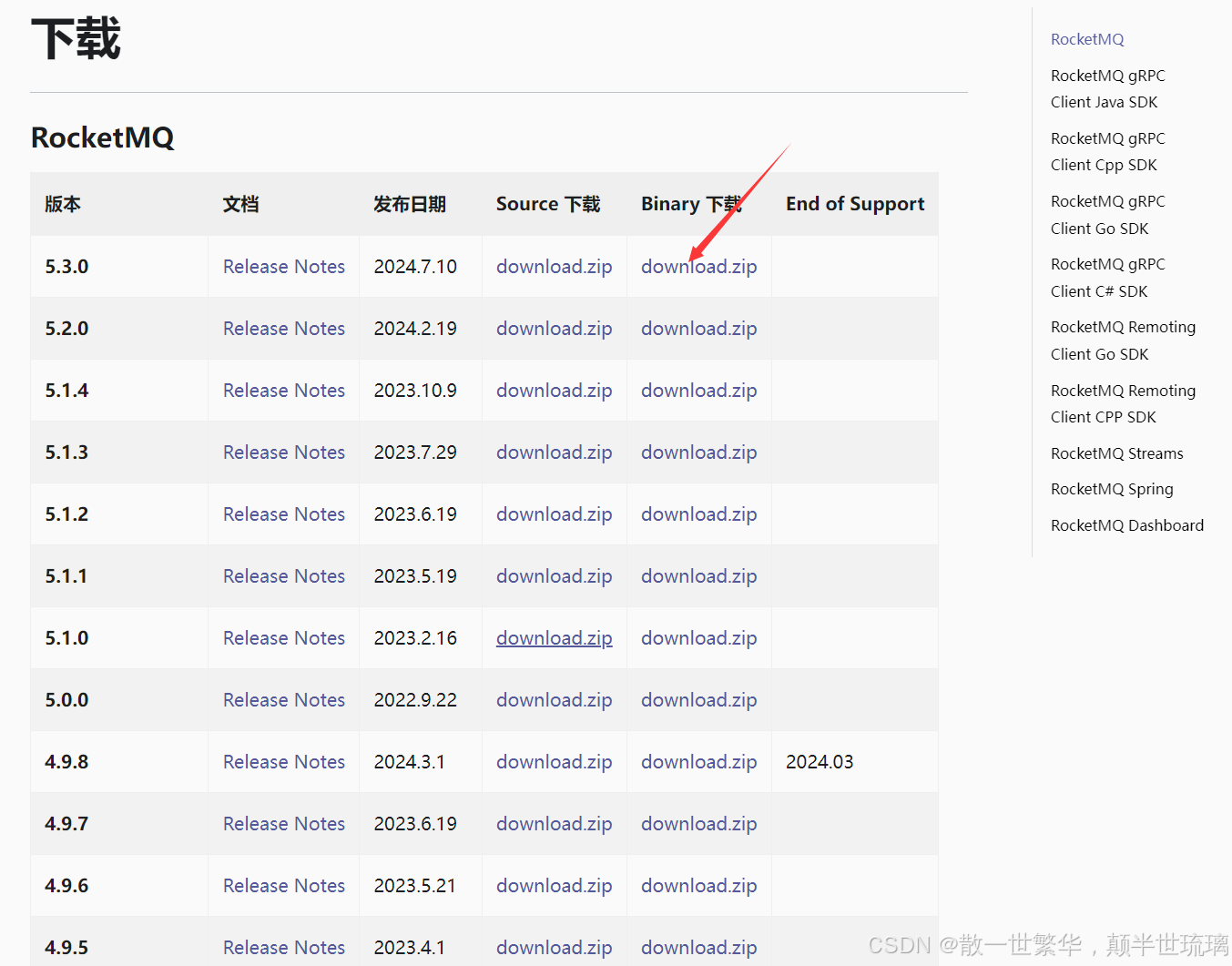Open Release Notes for version 5.1.2
1232x966 pixels.
tap(284, 514)
